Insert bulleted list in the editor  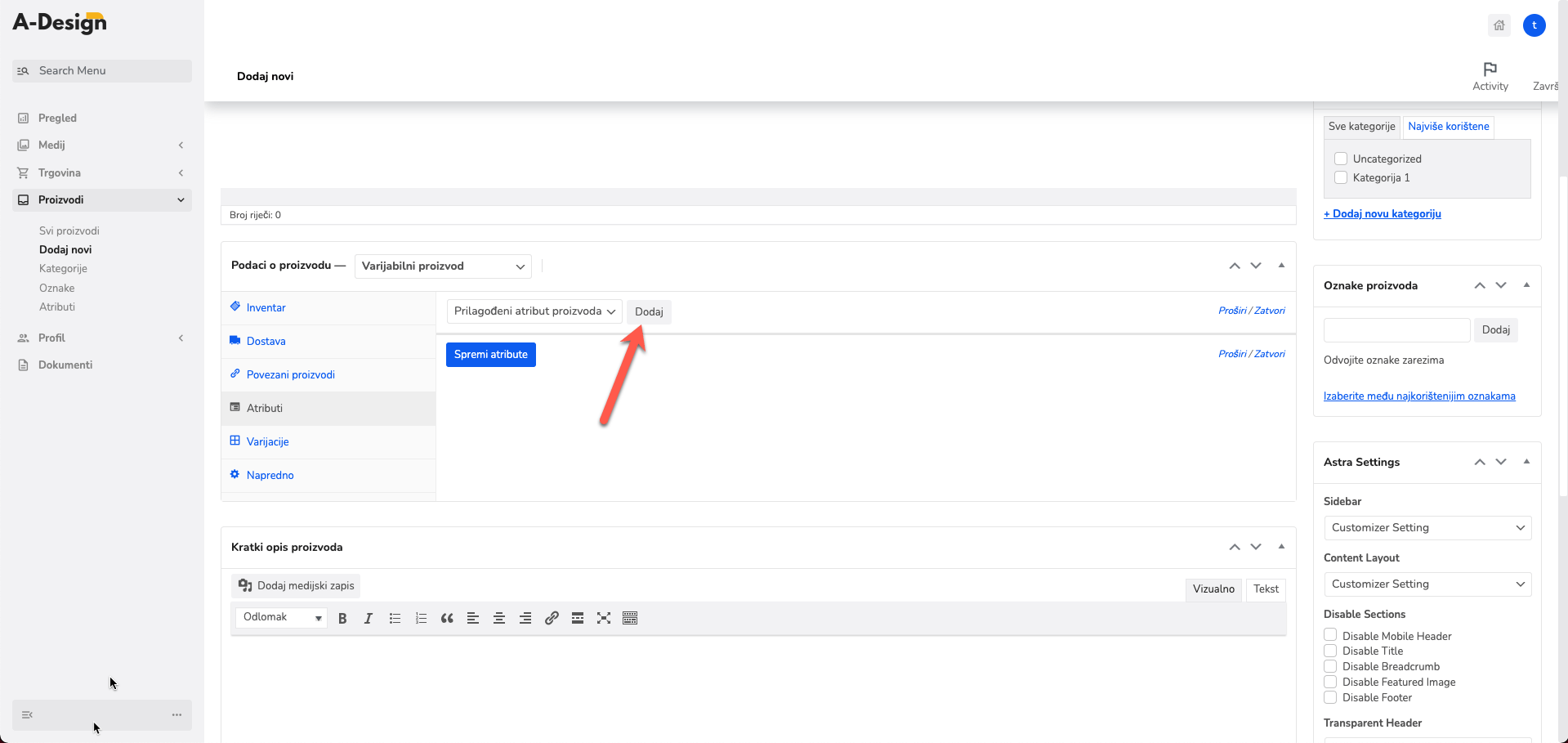point(395,618)
